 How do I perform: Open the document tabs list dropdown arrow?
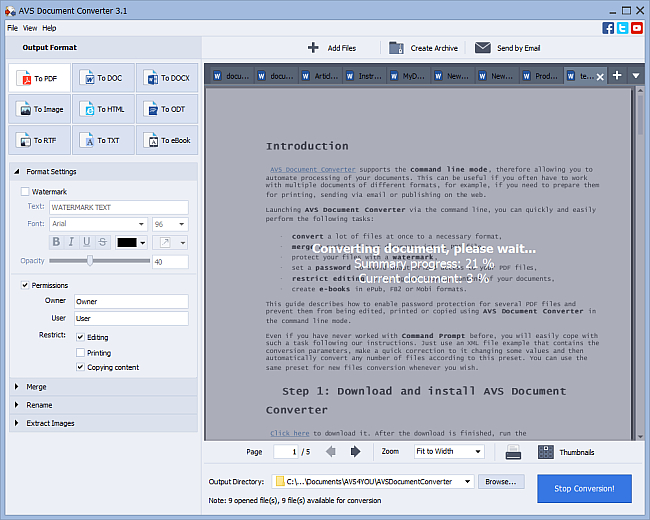pos(635,75)
